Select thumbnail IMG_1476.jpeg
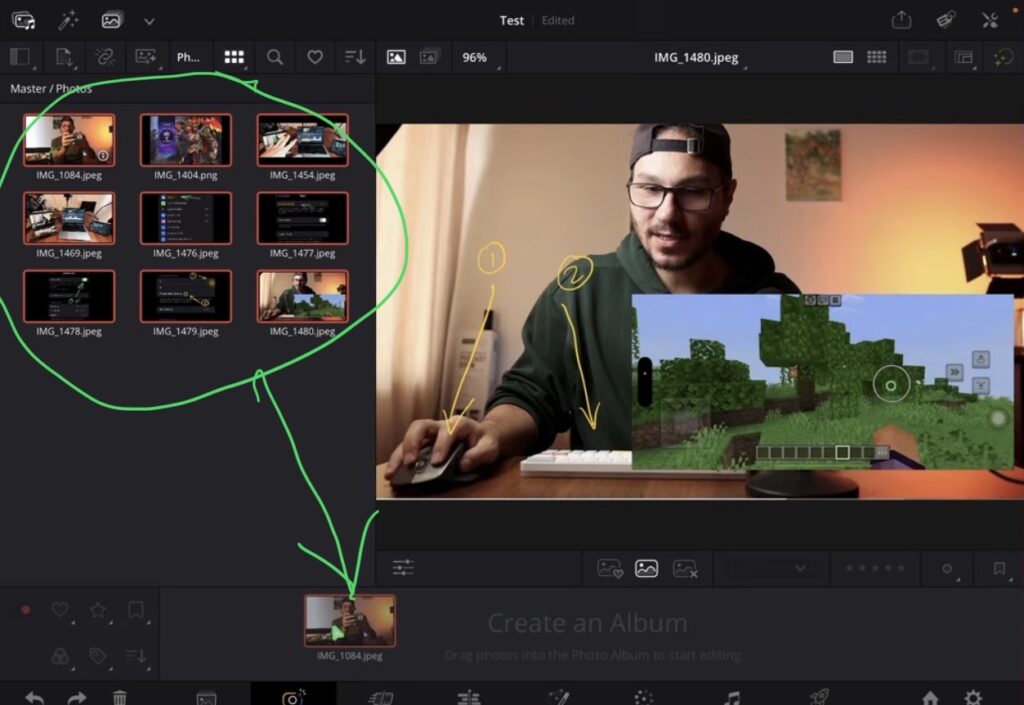Viewport: 1024px width, 705px height. click(x=185, y=218)
